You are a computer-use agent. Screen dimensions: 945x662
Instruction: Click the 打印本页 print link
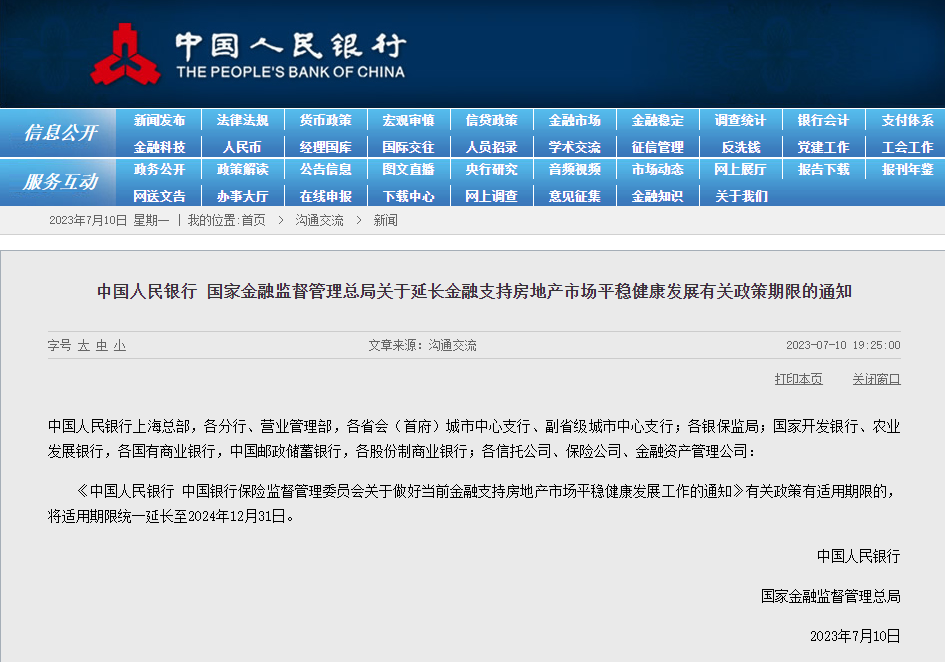tap(798, 379)
